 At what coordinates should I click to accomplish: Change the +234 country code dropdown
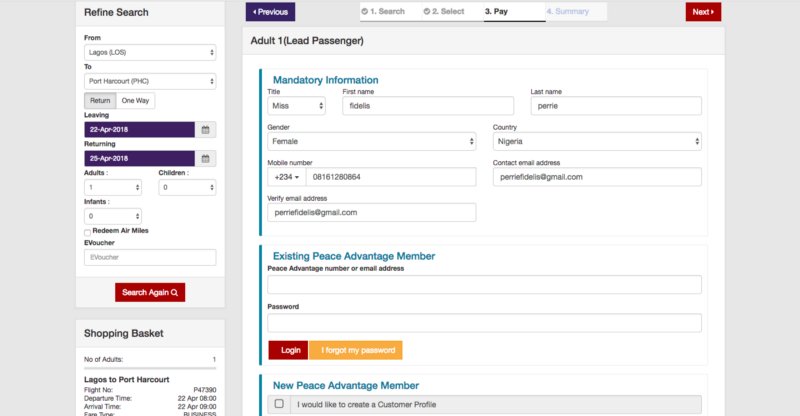285,177
